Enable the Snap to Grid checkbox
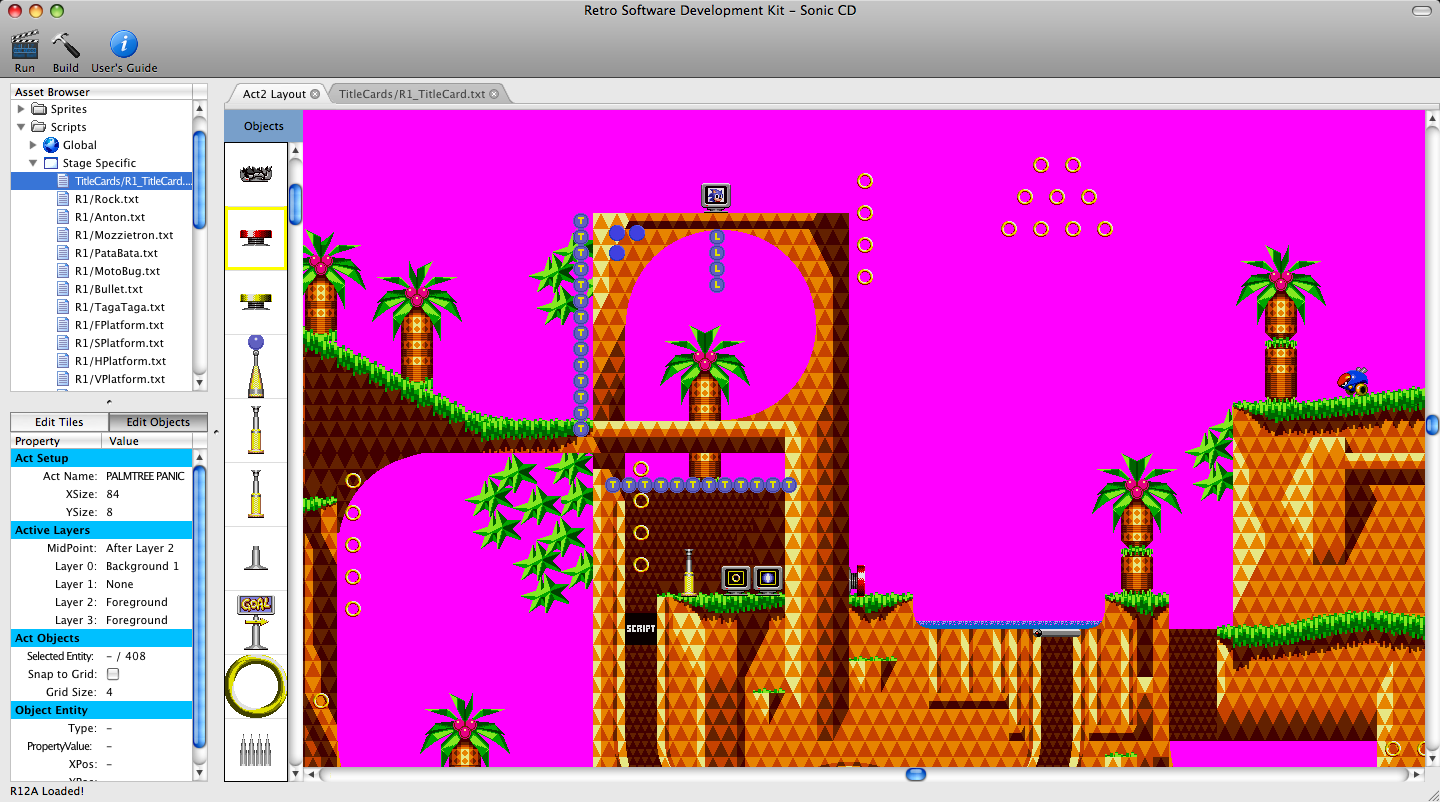This screenshot has height=802, width=1440. coord(113,674)
